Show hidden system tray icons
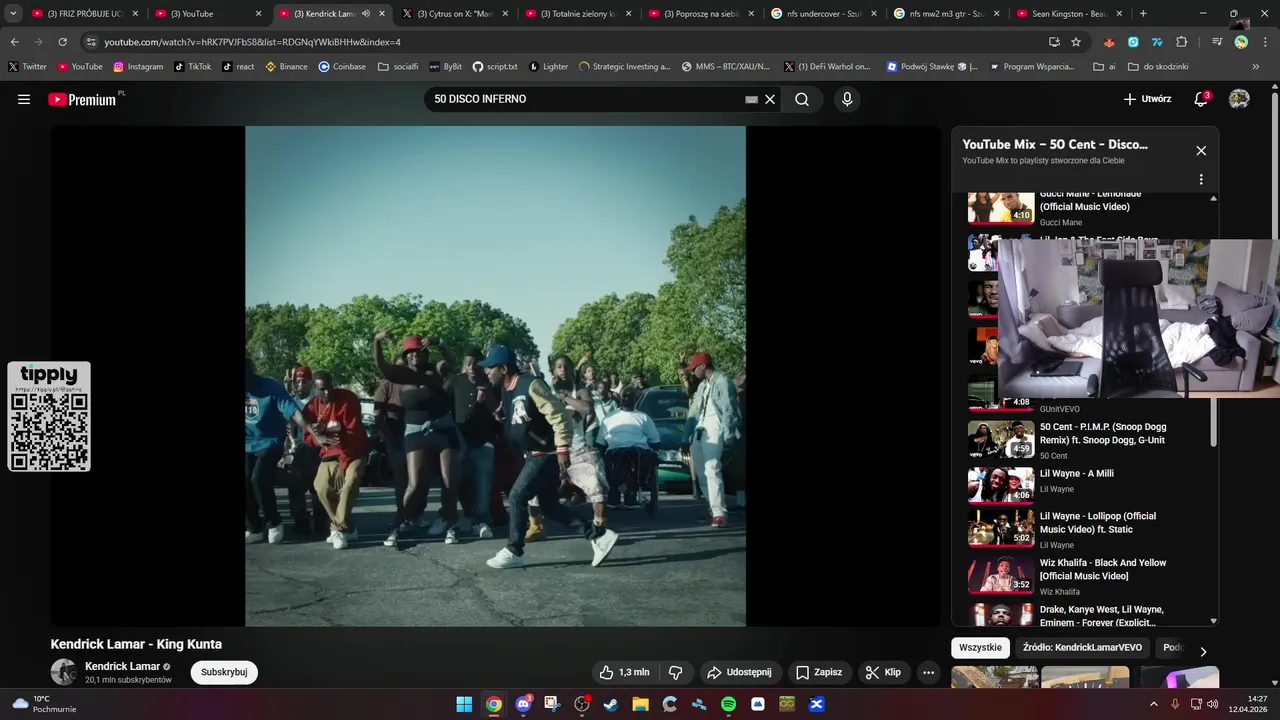This screenshot has height=720, width=1280. (x=1154, y=704)
